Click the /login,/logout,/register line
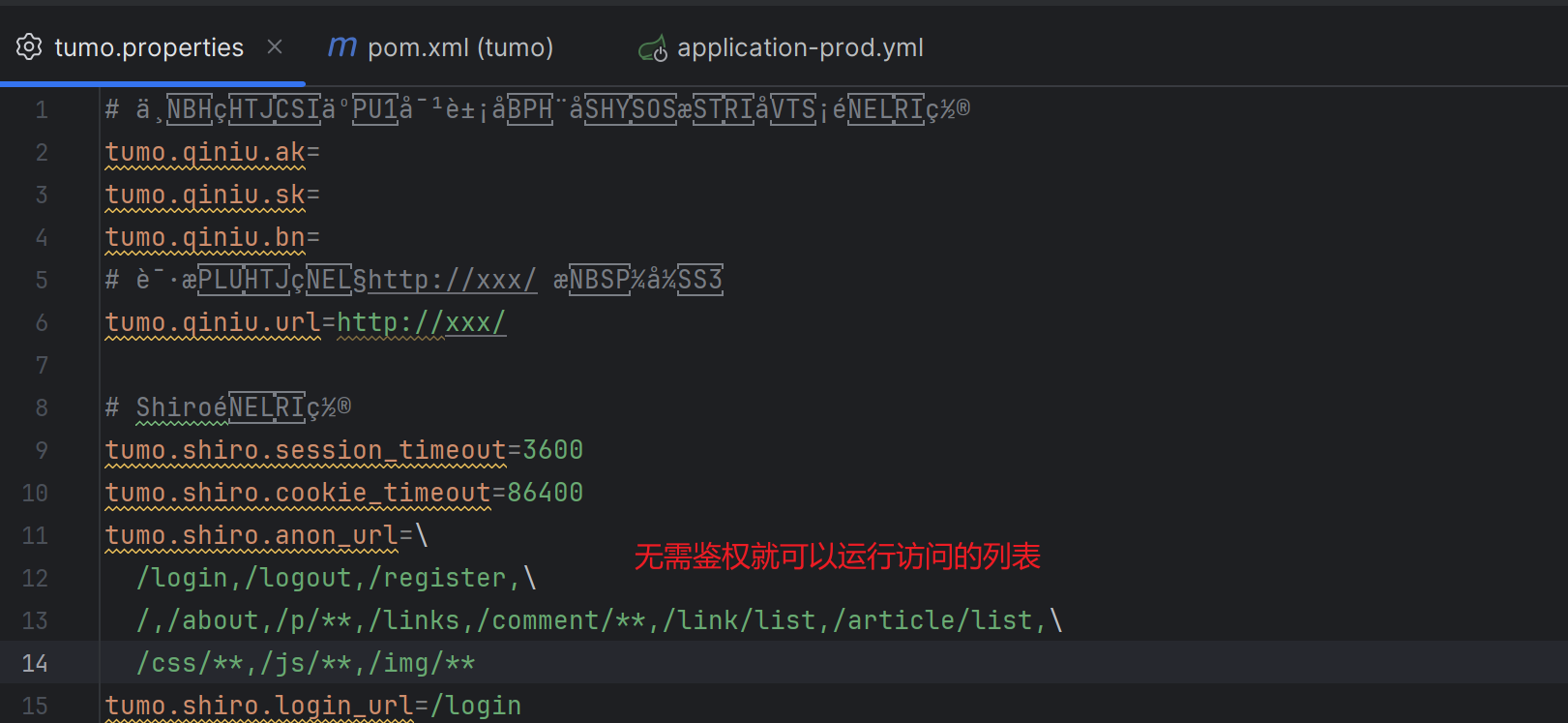The image size is (1568, 723). pyautogui.click(x=336, y=578)
